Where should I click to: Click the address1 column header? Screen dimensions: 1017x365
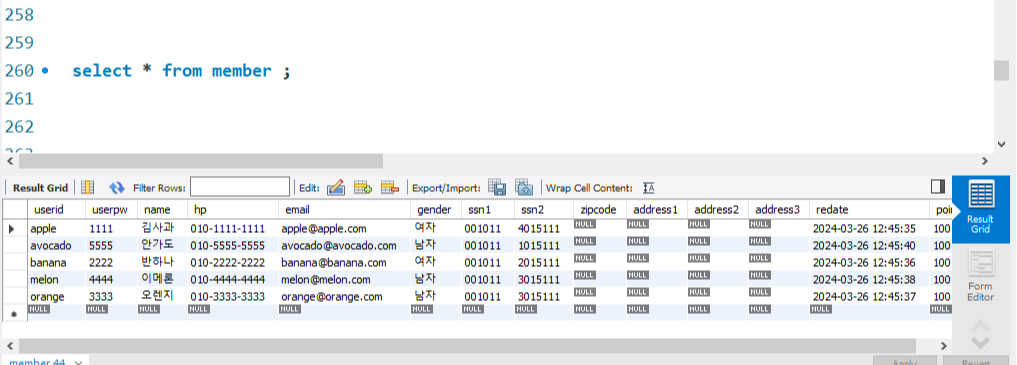656,209
